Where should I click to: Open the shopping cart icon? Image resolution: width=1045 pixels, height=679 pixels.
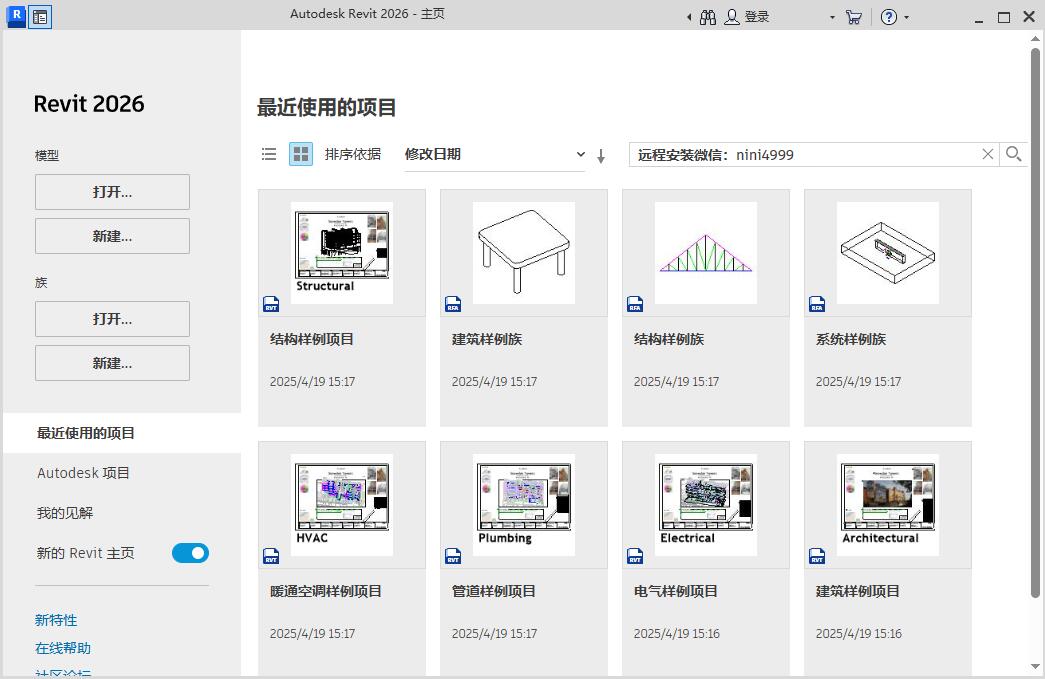click(x=853, y=17)
